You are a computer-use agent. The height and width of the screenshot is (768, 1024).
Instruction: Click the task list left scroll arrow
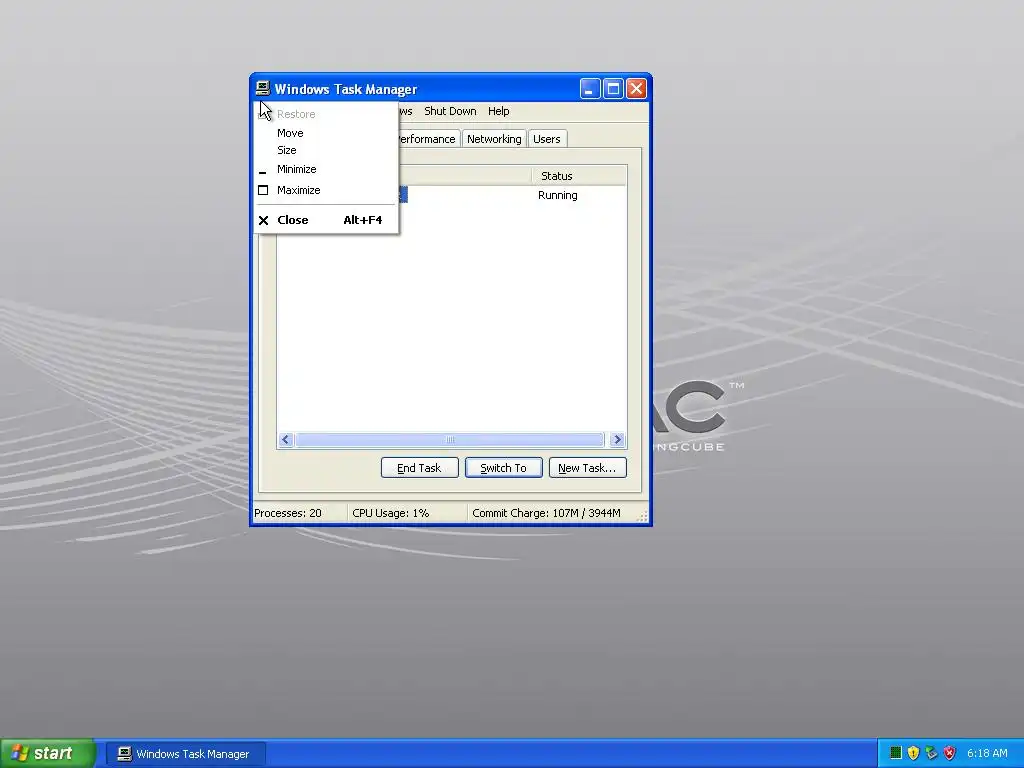click(x=285, y=440)
